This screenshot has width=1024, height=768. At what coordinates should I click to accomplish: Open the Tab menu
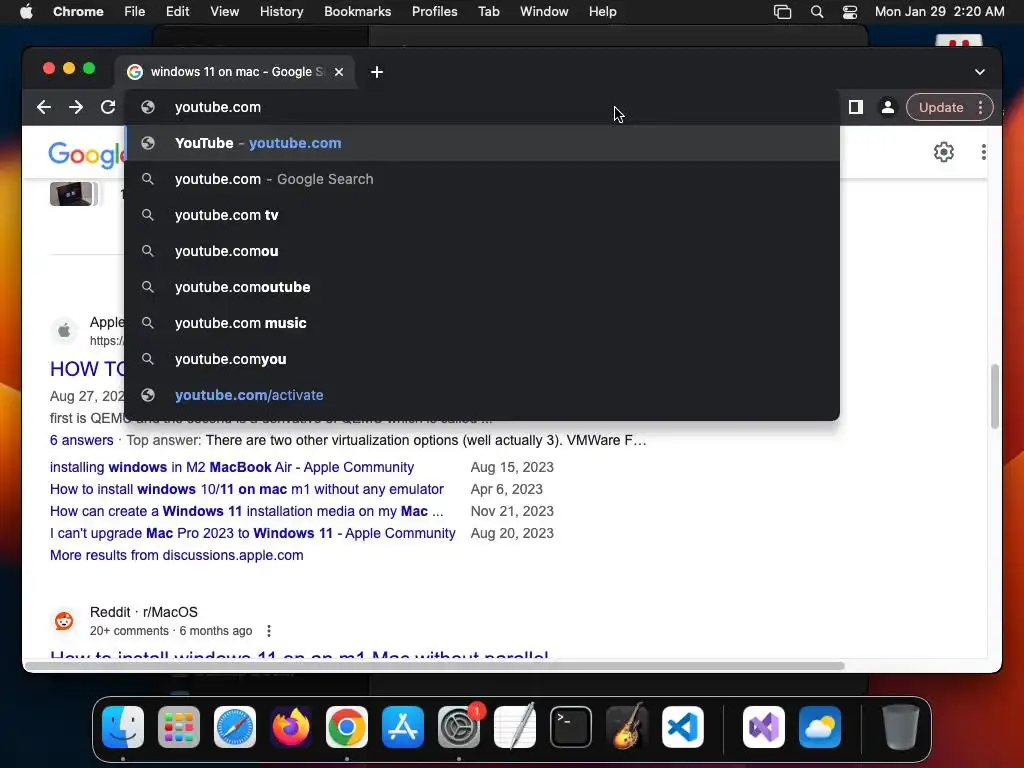click(488, 12)
